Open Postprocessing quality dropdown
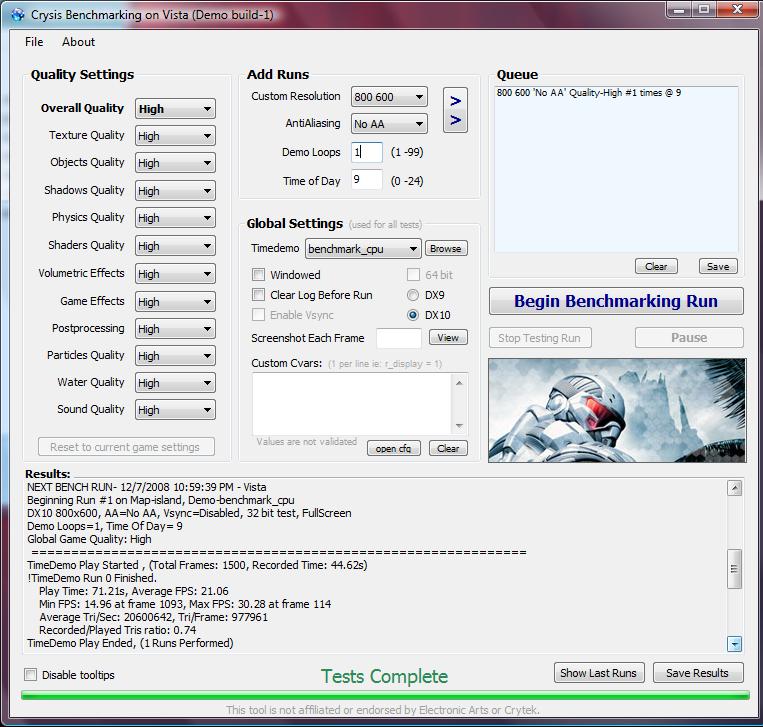Viewport: 763px width, 727px height. tap(175, 329)
